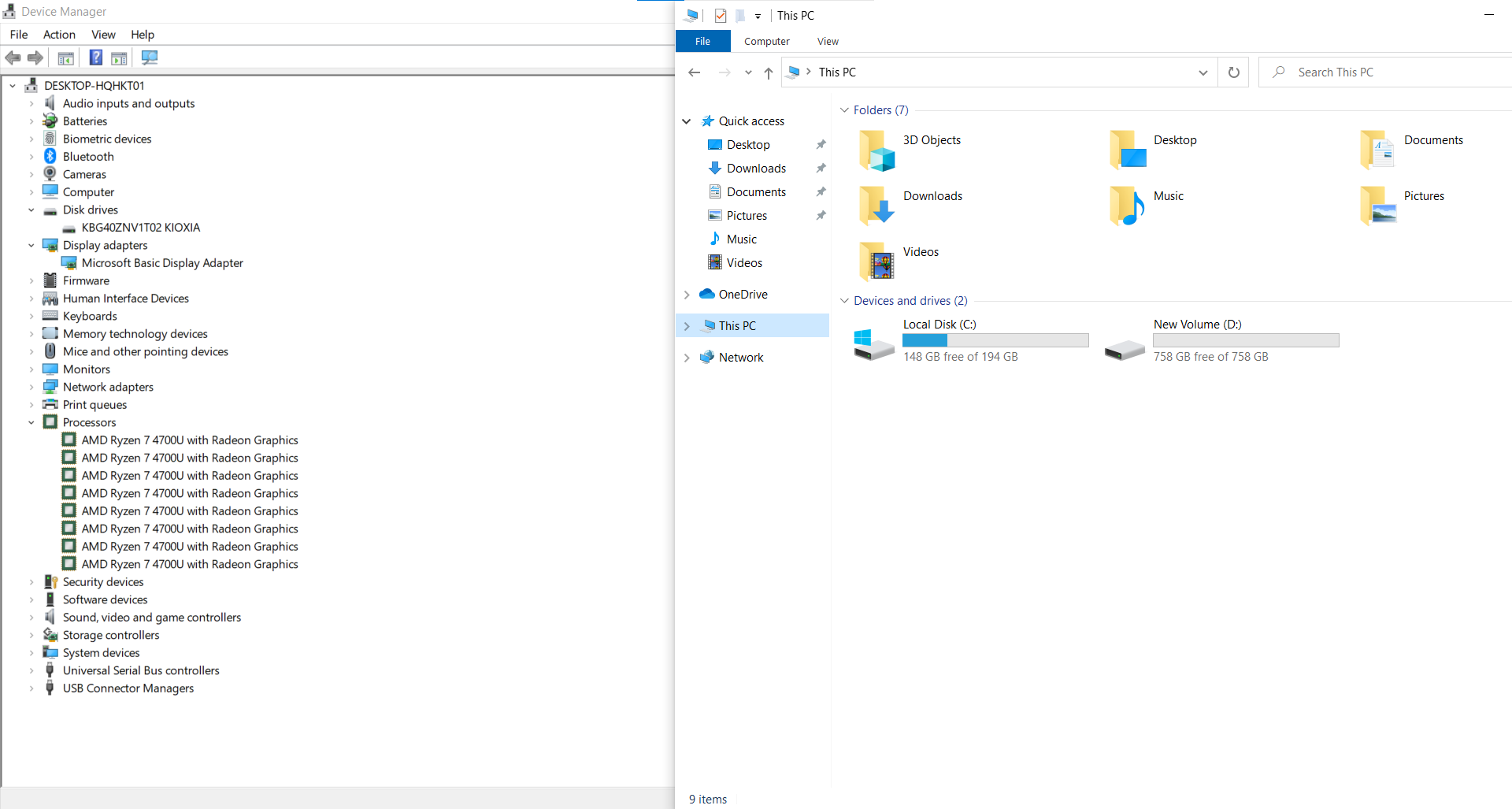
Task: Click Show/Hide Console Tree toolbar icon
Action: [x=66, y=58]
